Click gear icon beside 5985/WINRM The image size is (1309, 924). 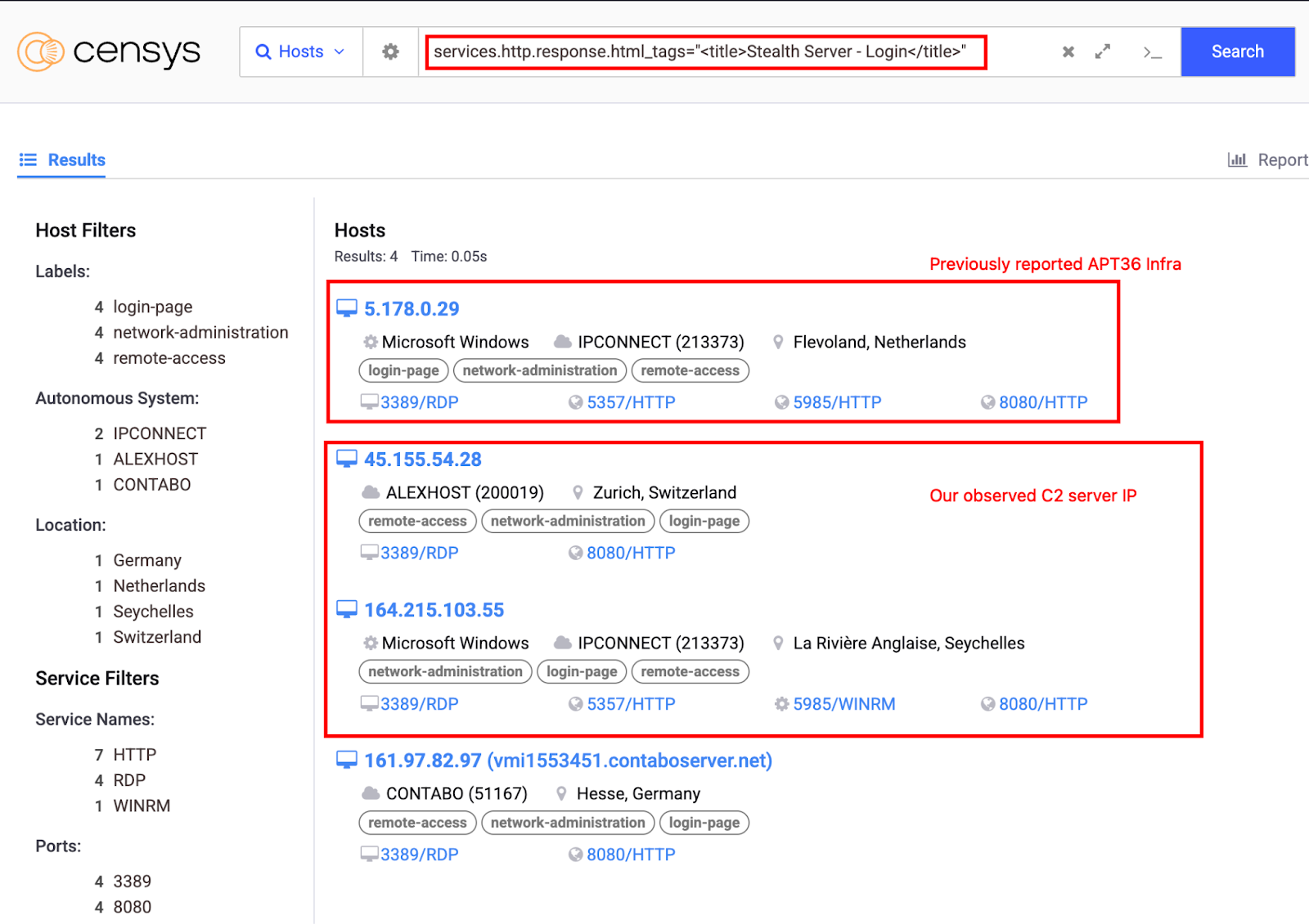click(782, 703)
